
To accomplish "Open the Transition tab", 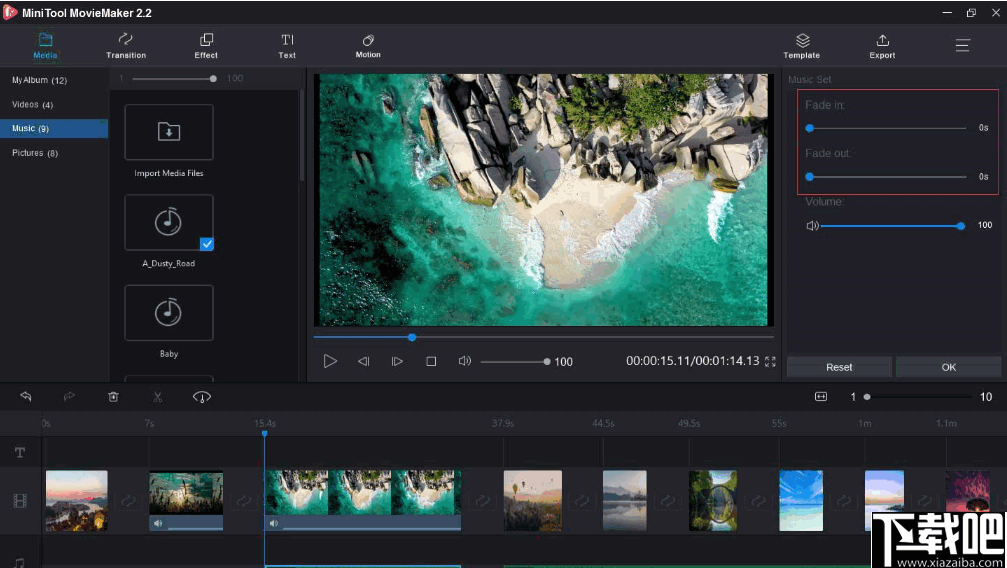I will pyautogui.click(x=126, y=46).
